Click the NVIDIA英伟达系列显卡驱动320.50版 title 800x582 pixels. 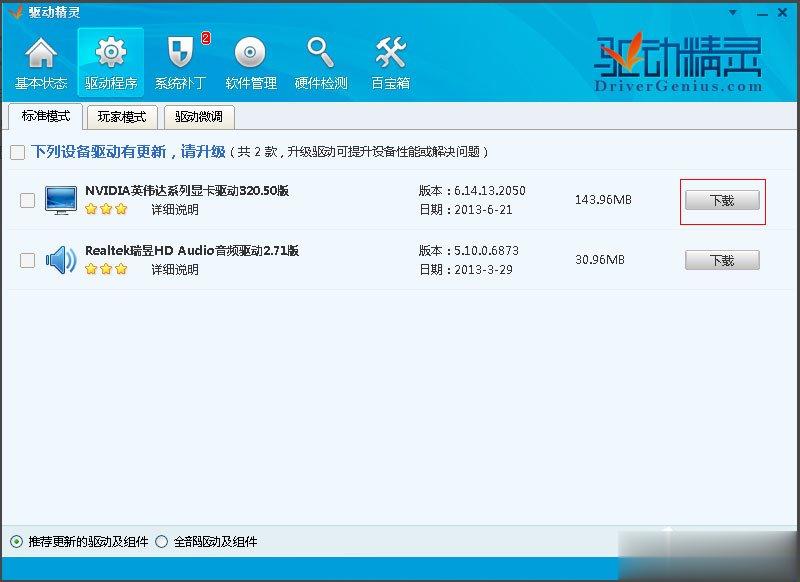[x=187, y=191]
